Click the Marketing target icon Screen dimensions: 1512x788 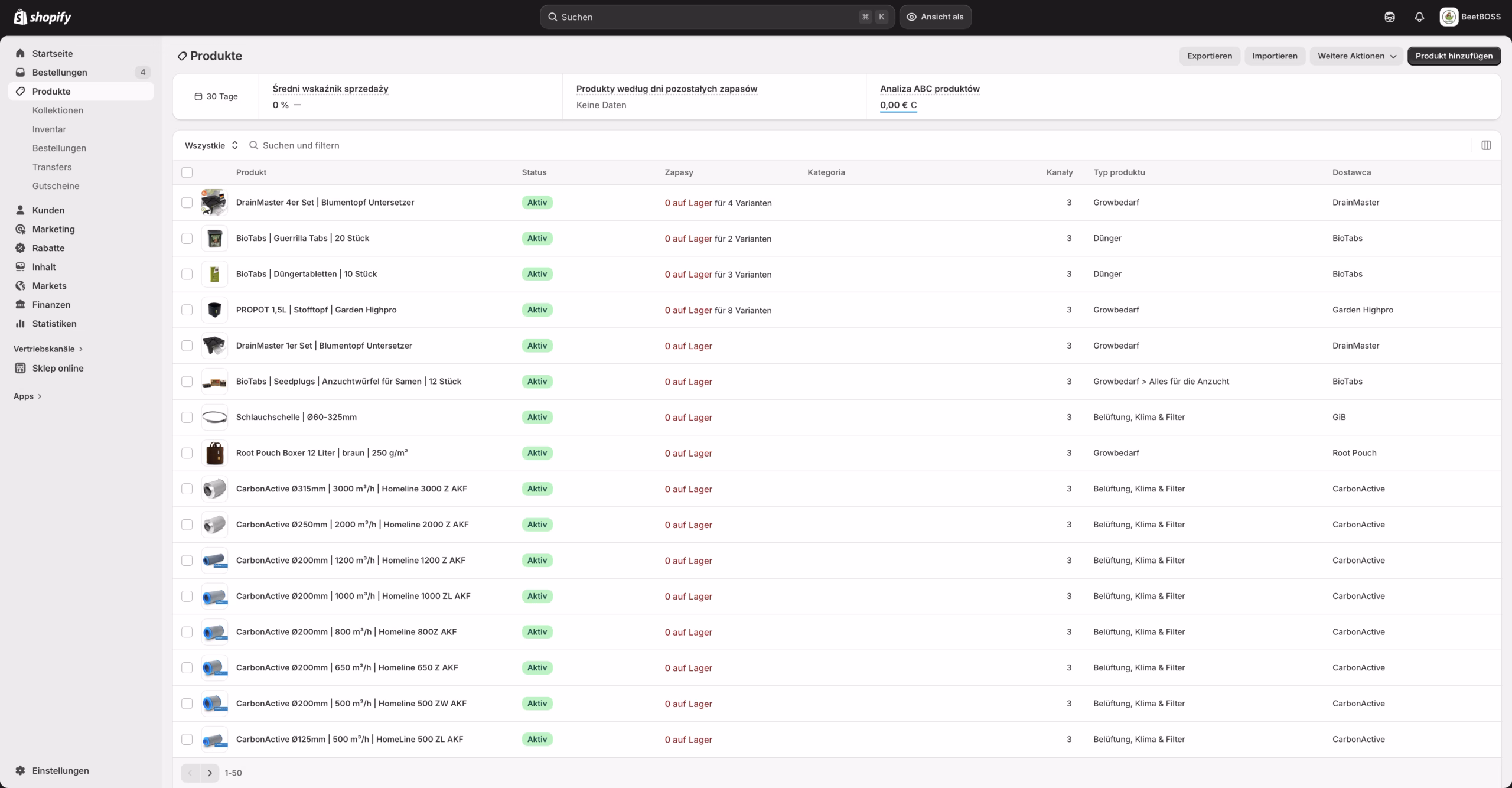tap(20, 229)
